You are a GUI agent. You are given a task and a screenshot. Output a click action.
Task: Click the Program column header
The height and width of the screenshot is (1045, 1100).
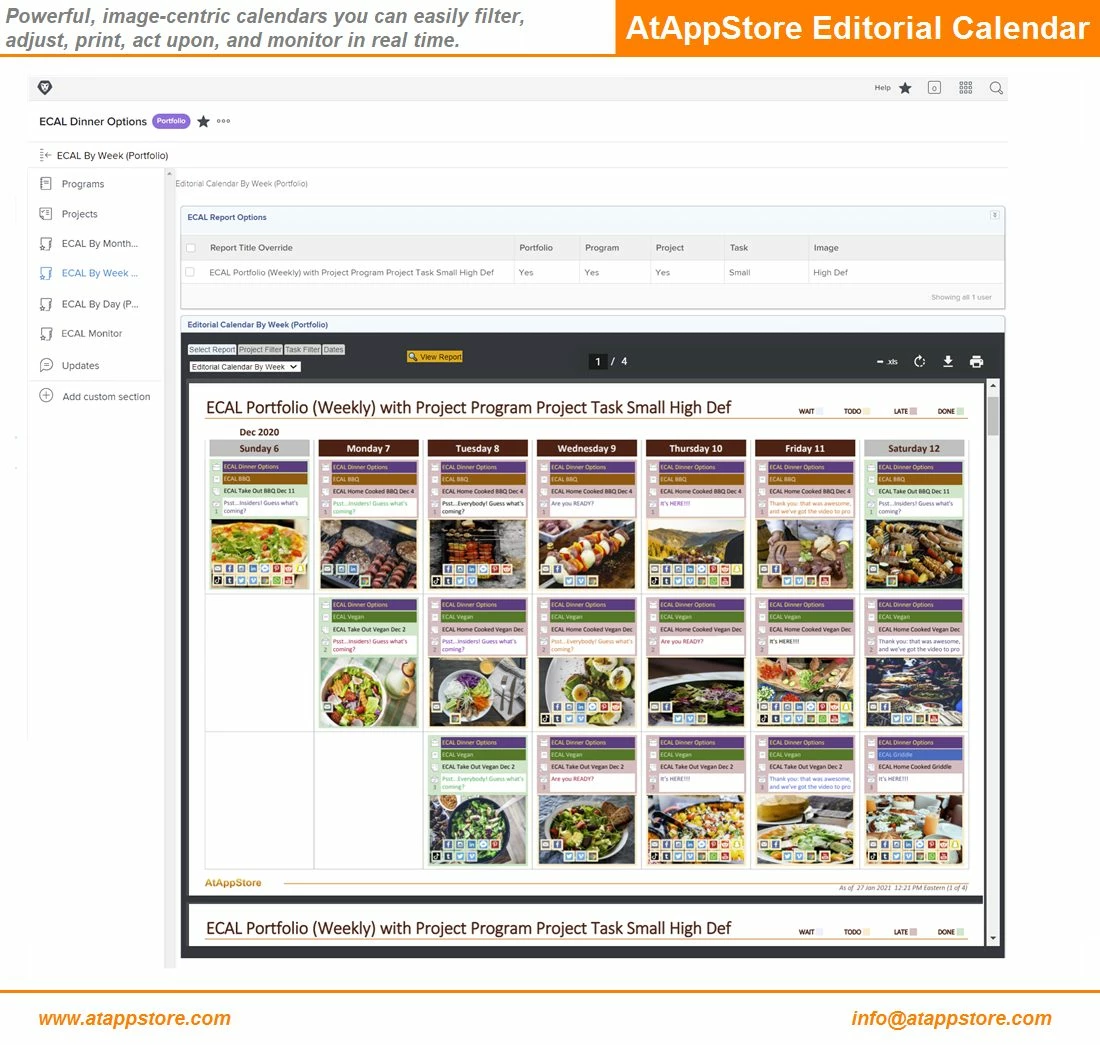pos(602,248)
